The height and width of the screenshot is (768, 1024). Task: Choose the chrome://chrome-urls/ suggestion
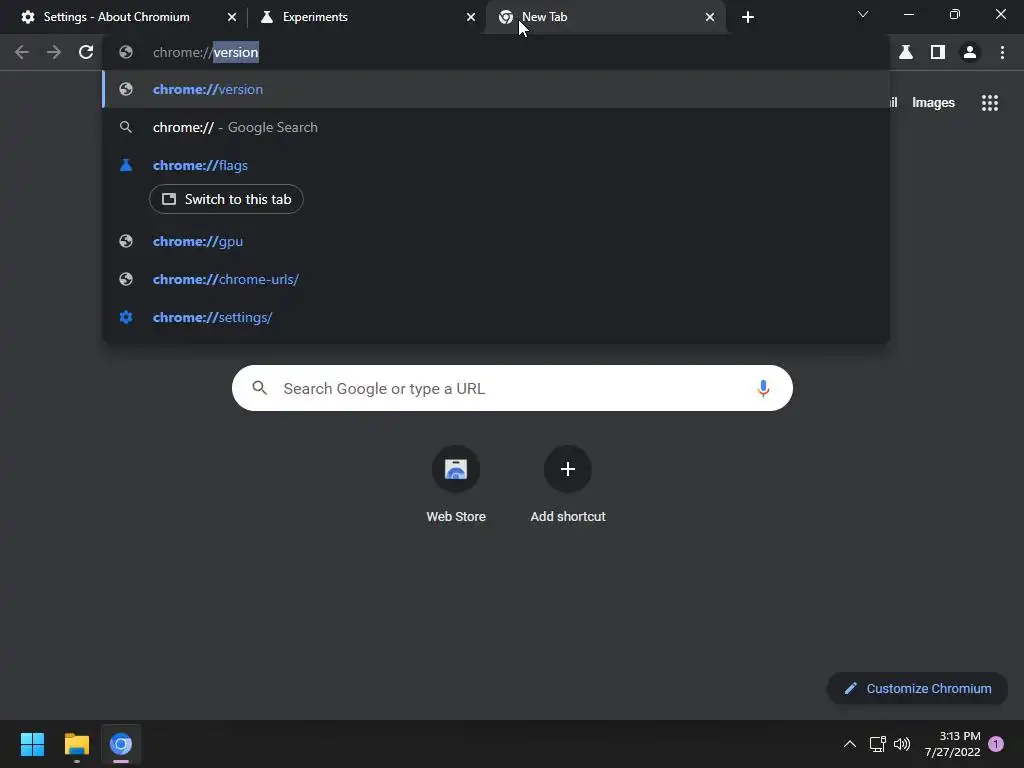coord(496,279)
